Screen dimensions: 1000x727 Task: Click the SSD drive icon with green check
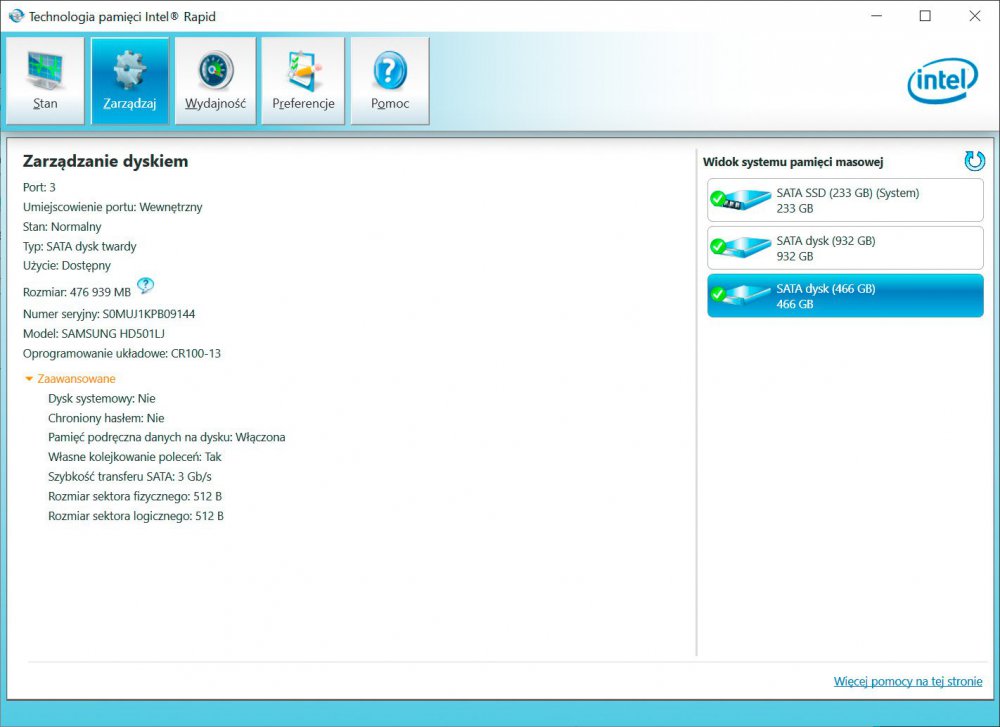[x=740, y=200]
